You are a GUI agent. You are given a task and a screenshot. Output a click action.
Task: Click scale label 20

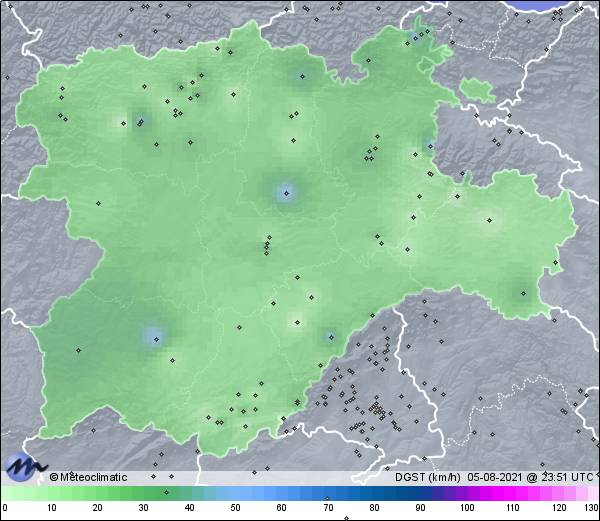pos(98,508)
